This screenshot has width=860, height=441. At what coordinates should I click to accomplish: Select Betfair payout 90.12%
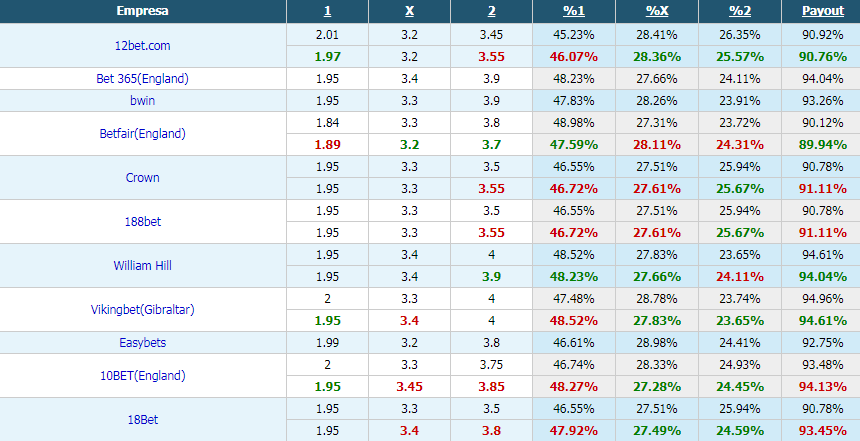click(823, 122)
